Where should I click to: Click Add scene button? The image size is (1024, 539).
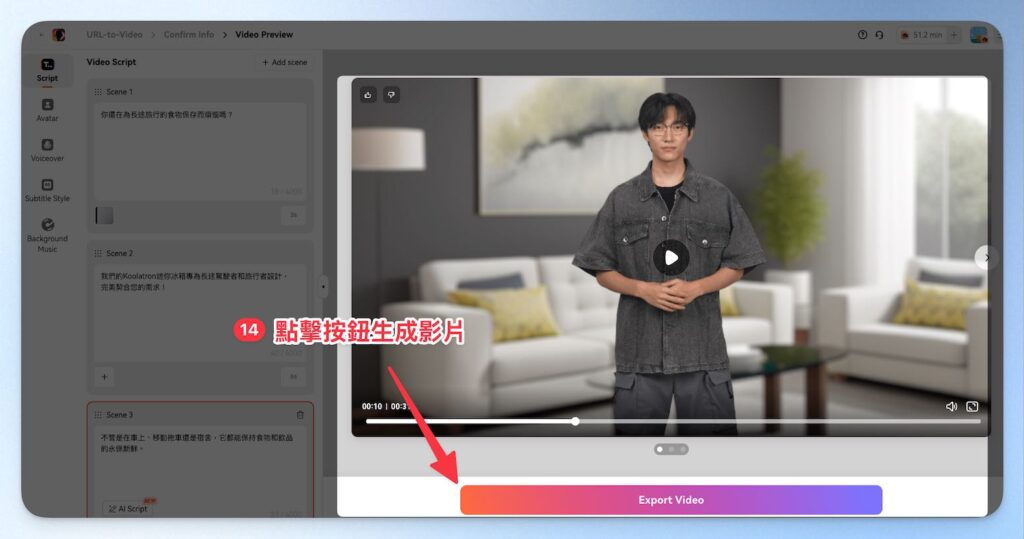[x=284, y=62]
